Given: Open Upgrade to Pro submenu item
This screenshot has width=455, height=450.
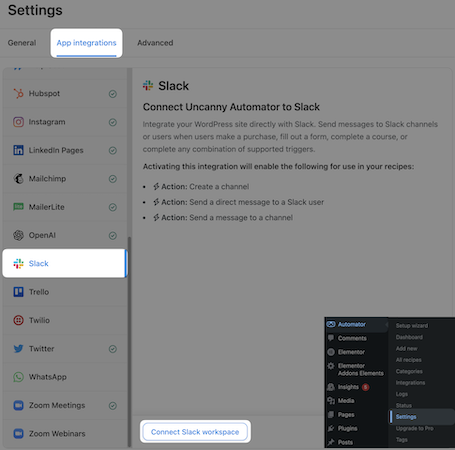Looking at the screenshot, I should tap(414, 428).
